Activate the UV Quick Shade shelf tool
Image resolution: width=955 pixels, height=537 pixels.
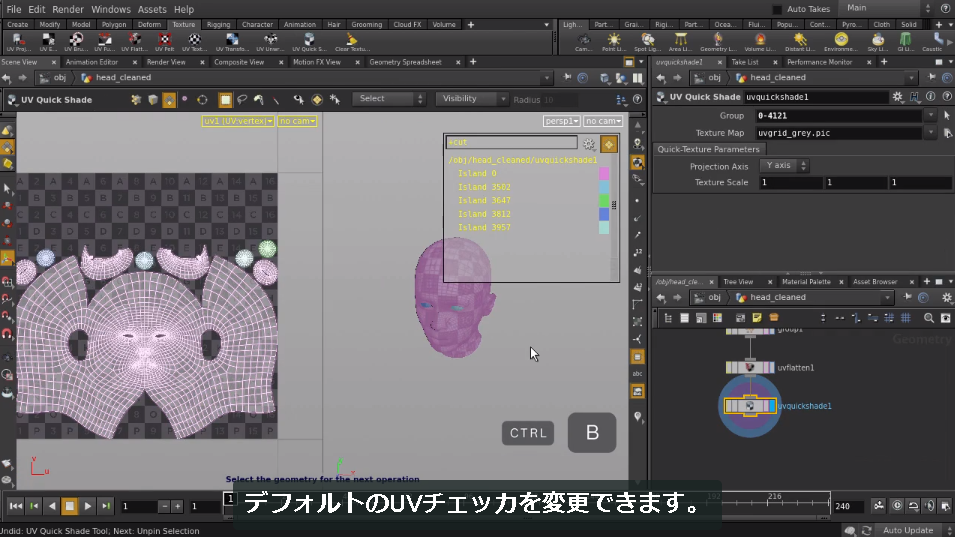point(309,41)
